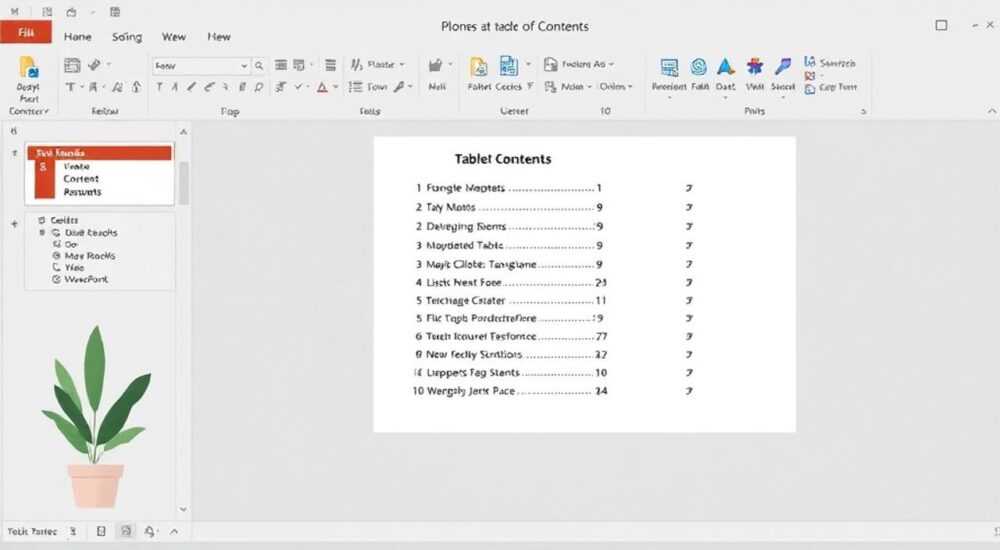Select the red slide thumbnail in left panel
Viewport: 1000px width, 550px height.
pyautogui.click(x=99, y=172)
